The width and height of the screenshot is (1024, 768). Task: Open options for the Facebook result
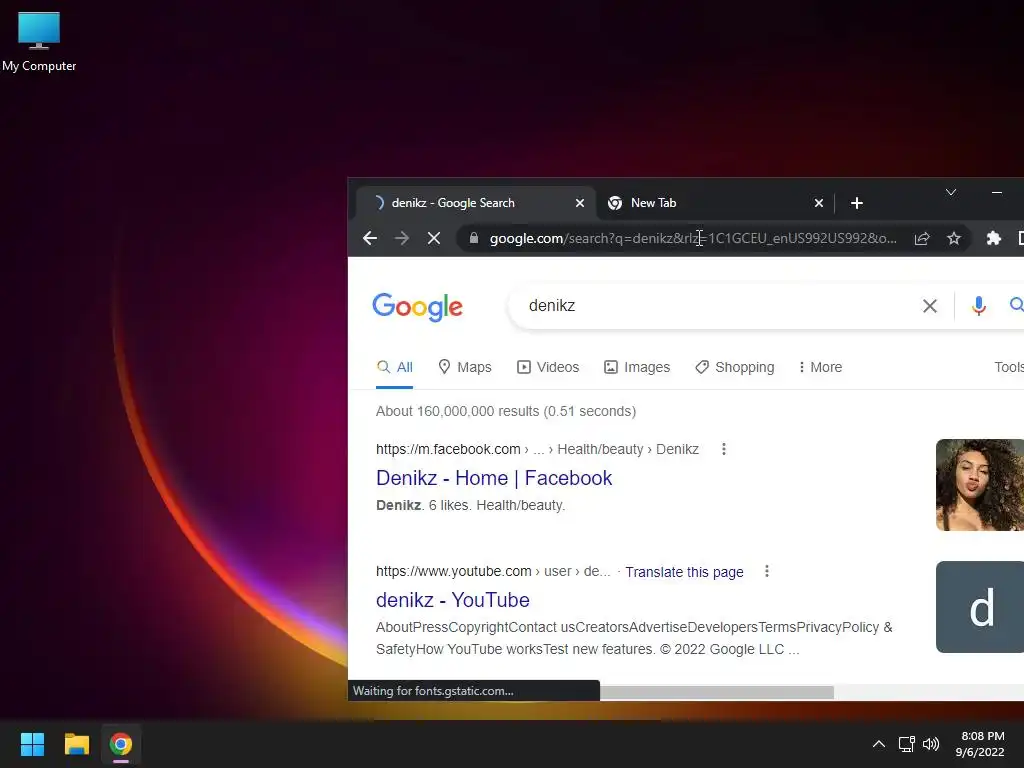pos(724,449)
